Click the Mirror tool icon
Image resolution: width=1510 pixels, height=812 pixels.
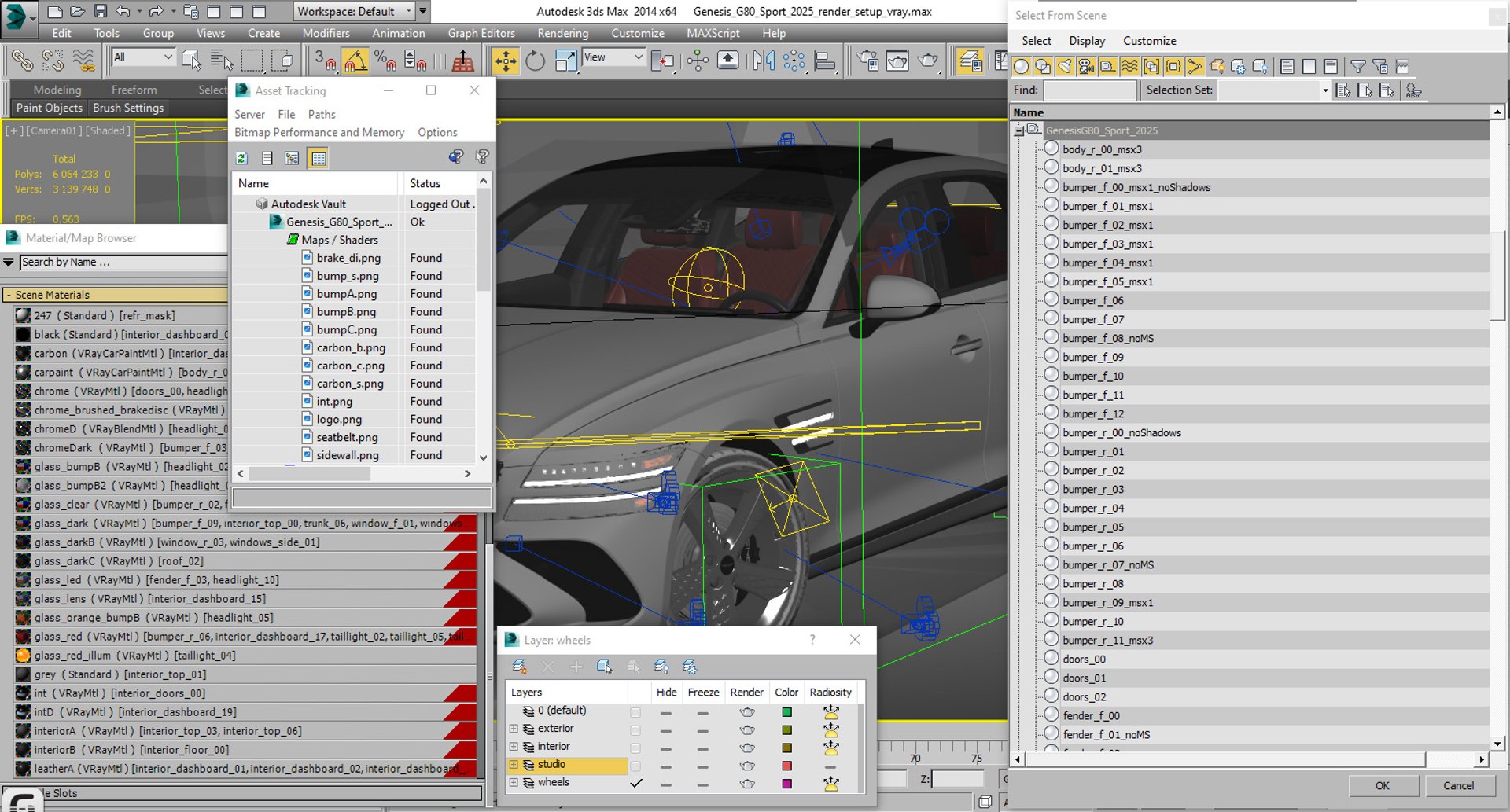[x=763, y=61]
